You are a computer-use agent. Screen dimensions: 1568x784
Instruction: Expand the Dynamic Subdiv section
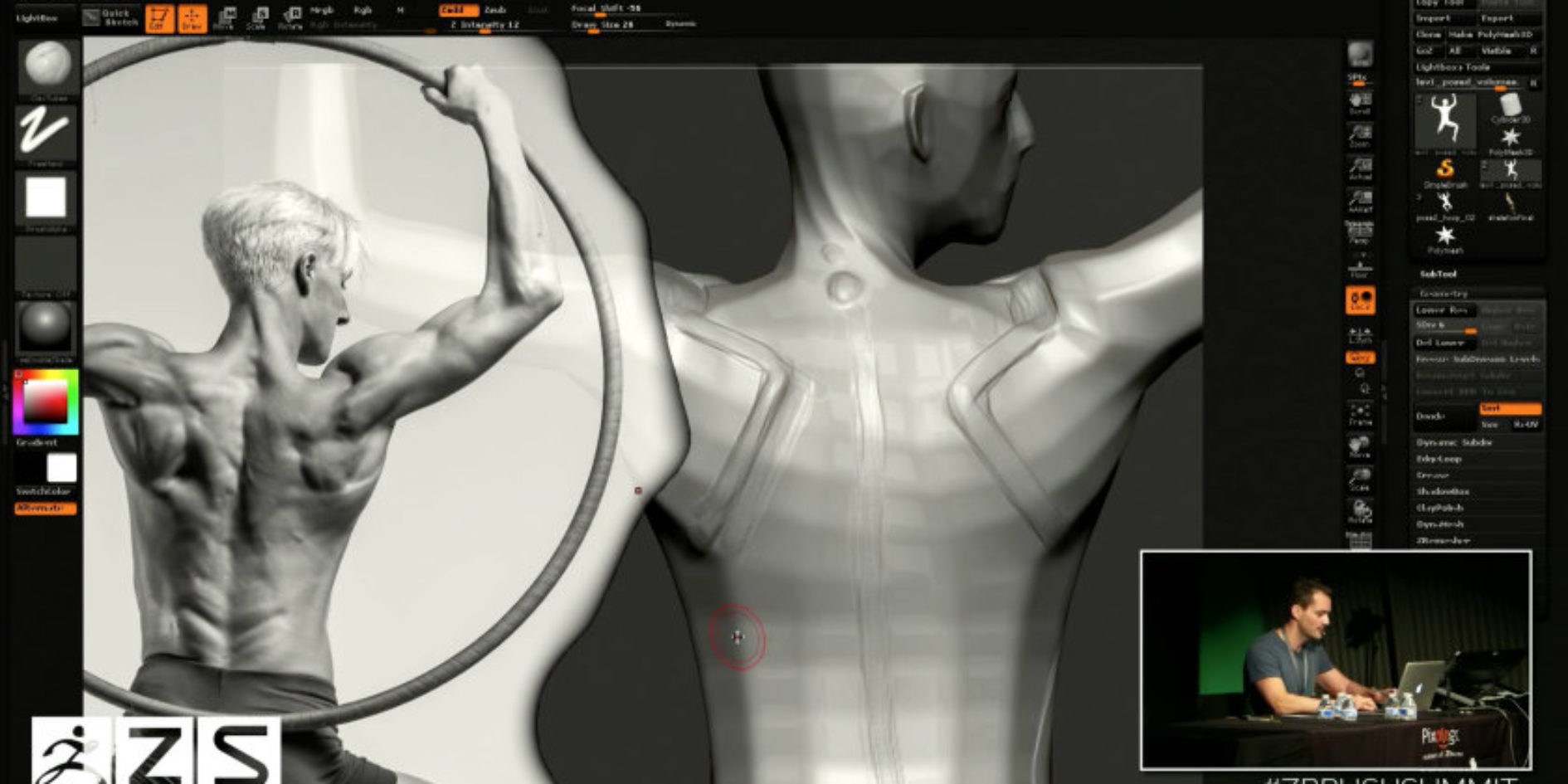1454,443
